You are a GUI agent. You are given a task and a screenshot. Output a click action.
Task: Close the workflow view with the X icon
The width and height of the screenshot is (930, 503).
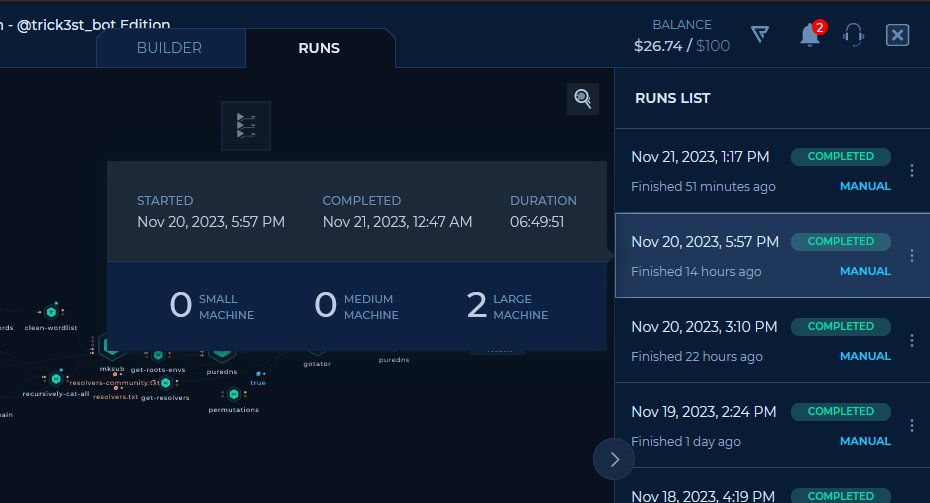coord(897,35)
